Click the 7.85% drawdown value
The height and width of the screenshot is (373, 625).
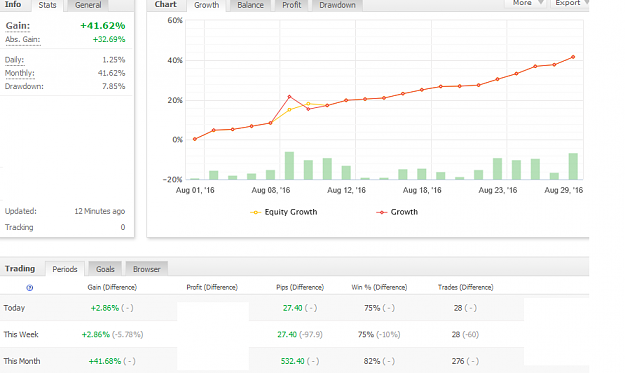(x=114, y=86)
